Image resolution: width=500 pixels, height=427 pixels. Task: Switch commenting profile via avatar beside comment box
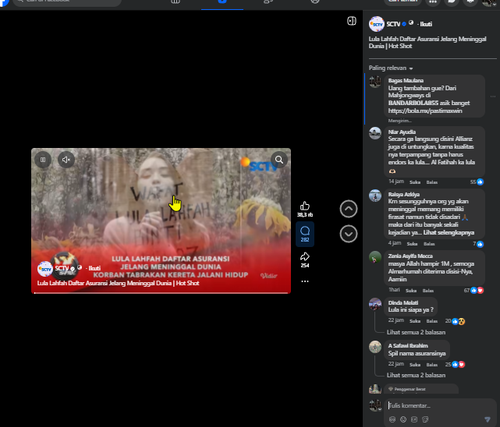point(375,405)
